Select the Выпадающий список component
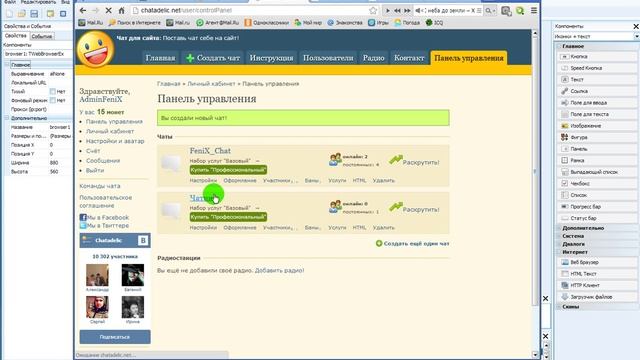The image size is (640, 360). (x=596, y=172)
